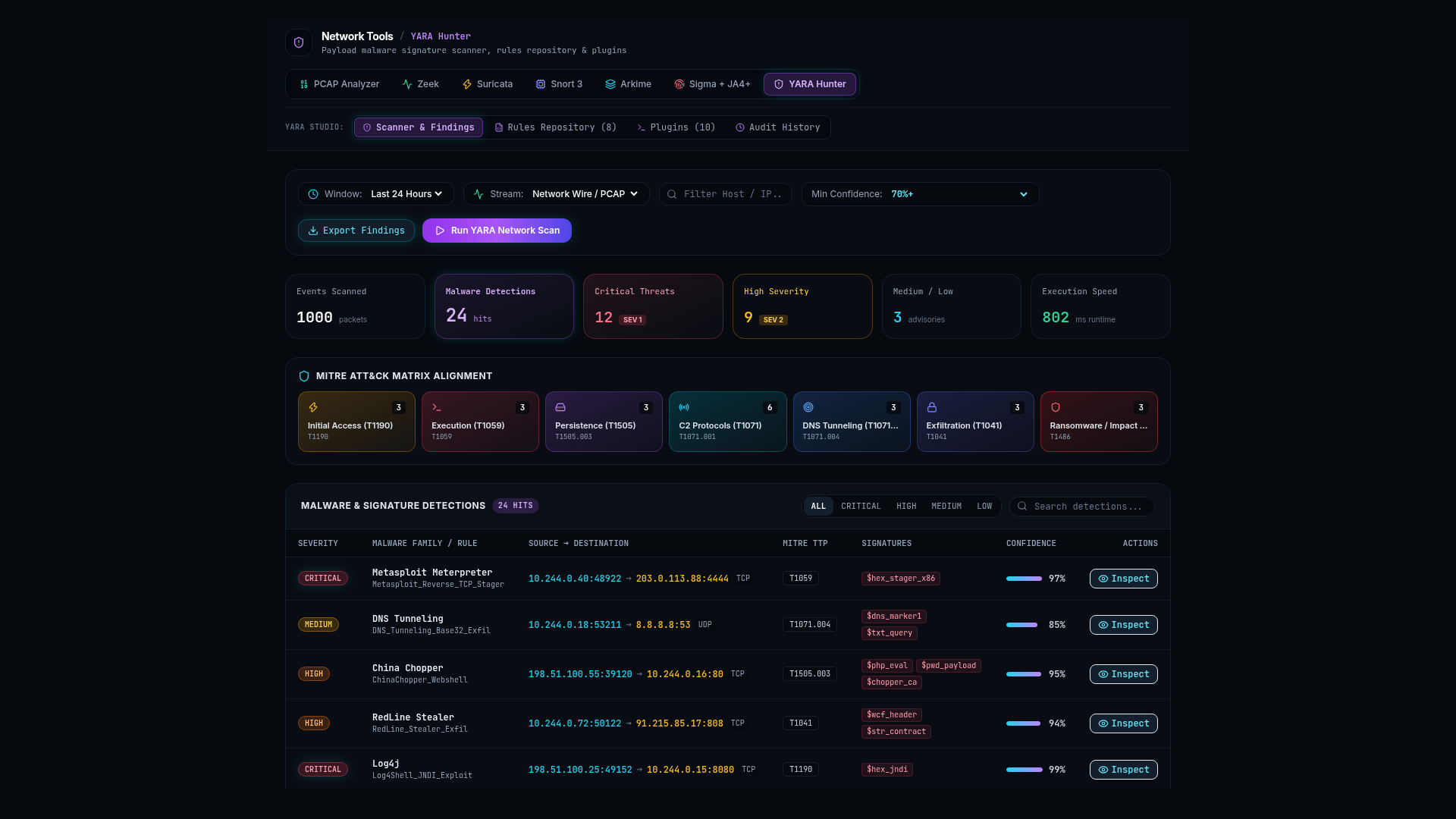1456x819 pixels.
Task: Click the shield icon on Ransomware / Impact card
Action: [1056, 407]
